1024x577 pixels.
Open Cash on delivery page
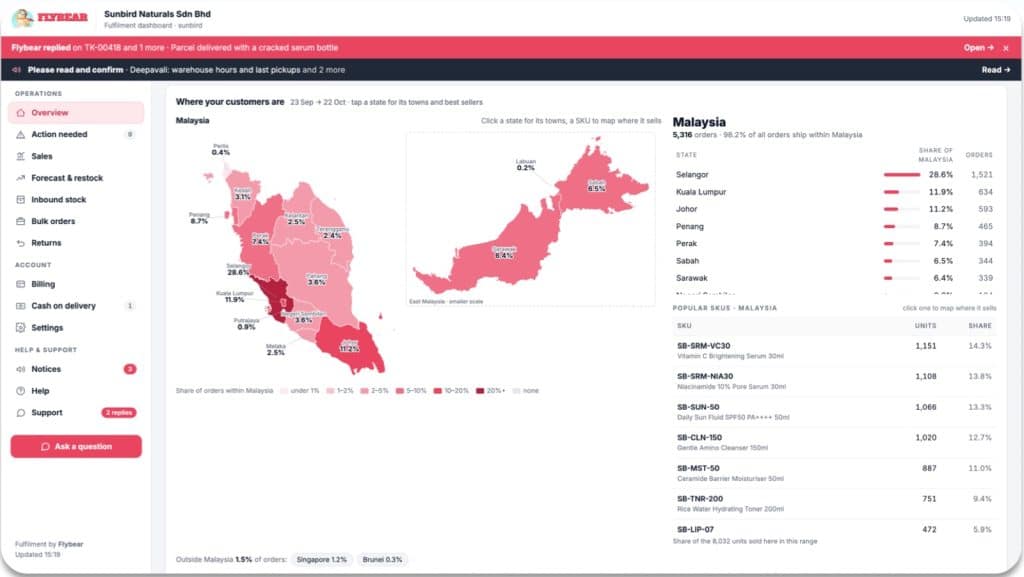[x=76, y=305]
